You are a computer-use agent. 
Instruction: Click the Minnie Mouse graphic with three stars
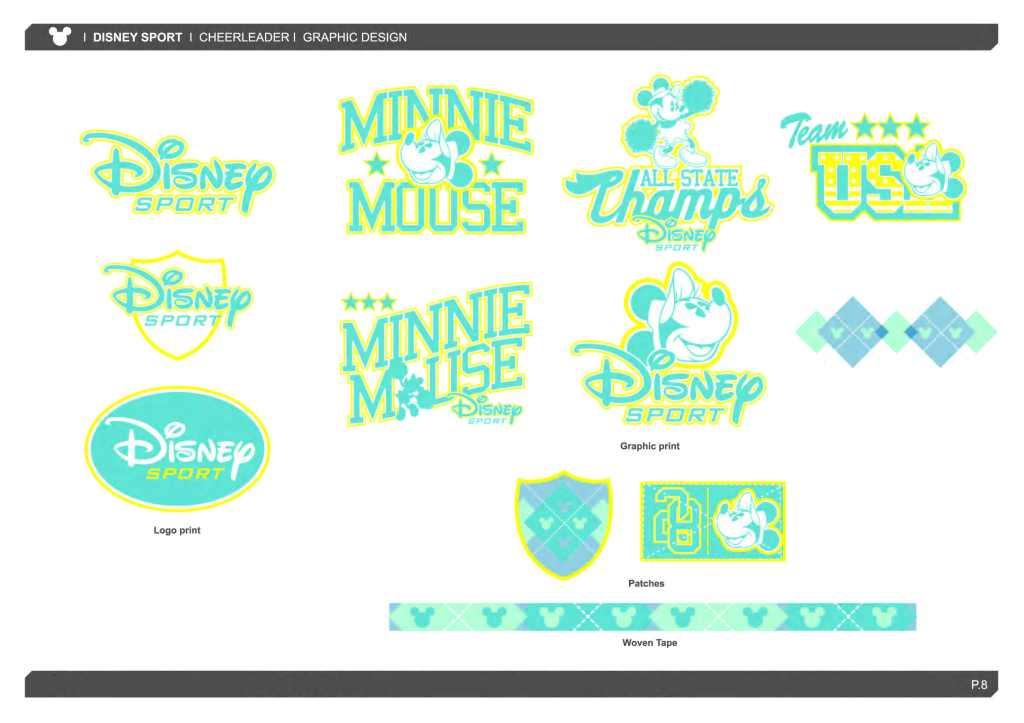(x=435, y=355)
